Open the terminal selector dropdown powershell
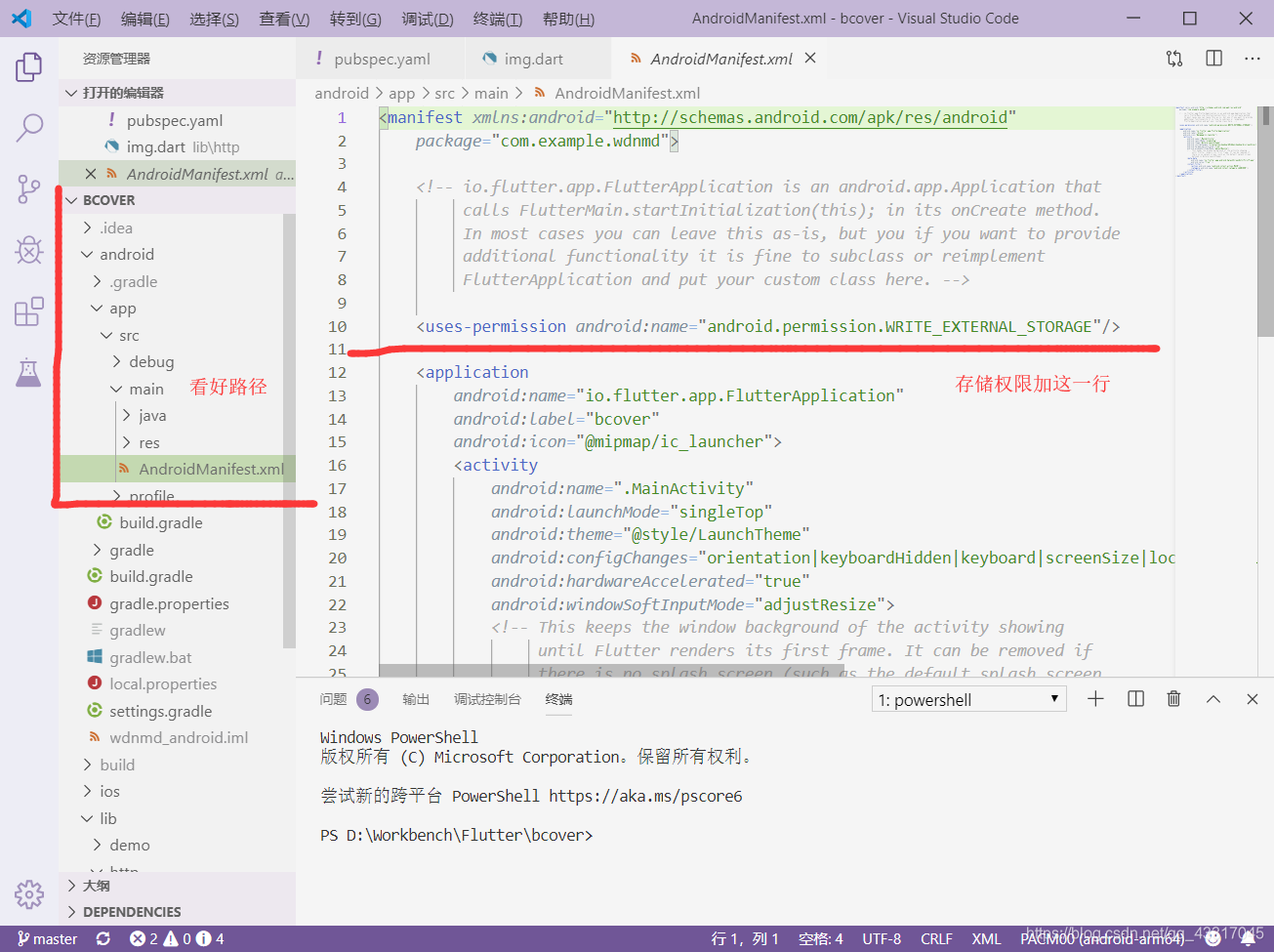Image resolution: width=1274 pixels, height=952 pixels. (x=968, y=699)
